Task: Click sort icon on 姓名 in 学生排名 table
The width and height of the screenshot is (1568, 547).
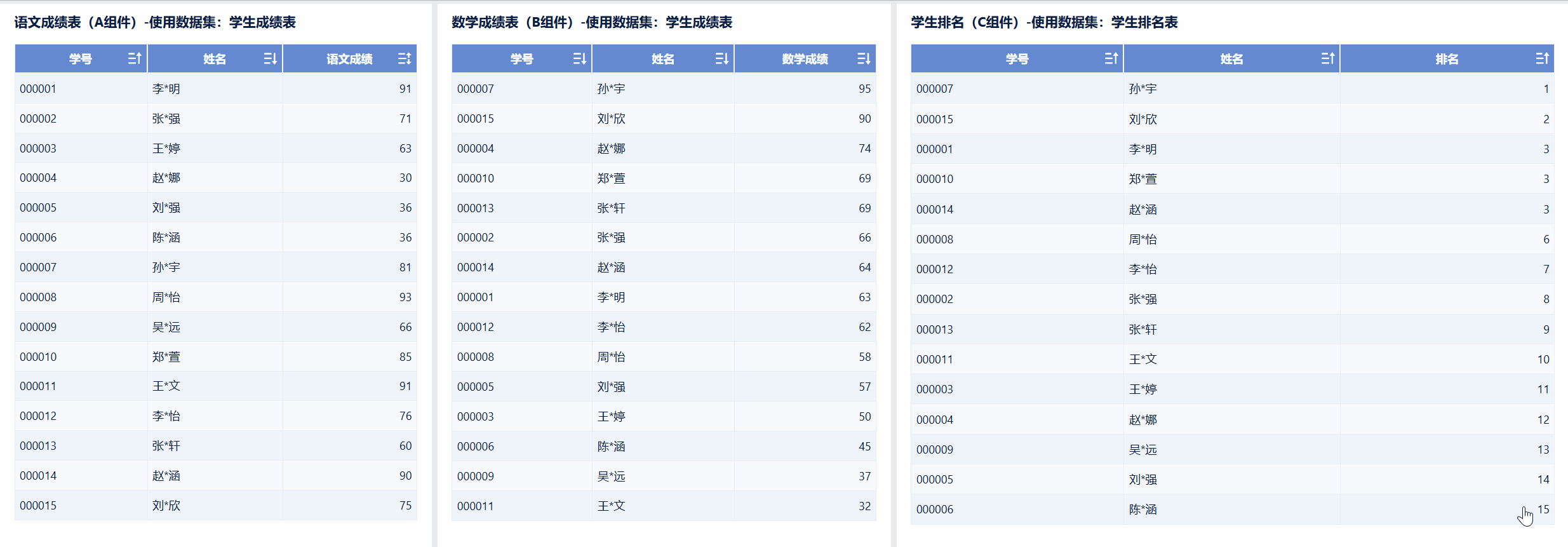Action: (x=1328, y=58)
